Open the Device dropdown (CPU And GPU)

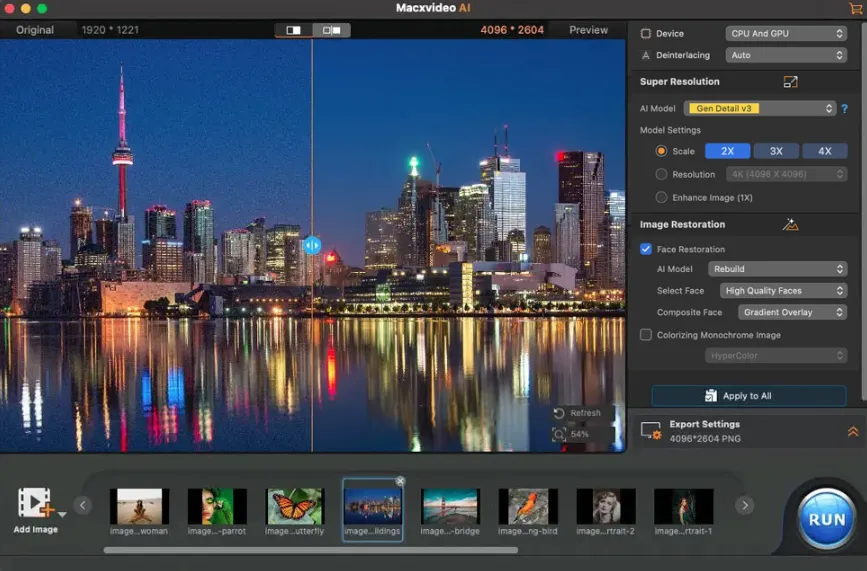click(786, 34)
